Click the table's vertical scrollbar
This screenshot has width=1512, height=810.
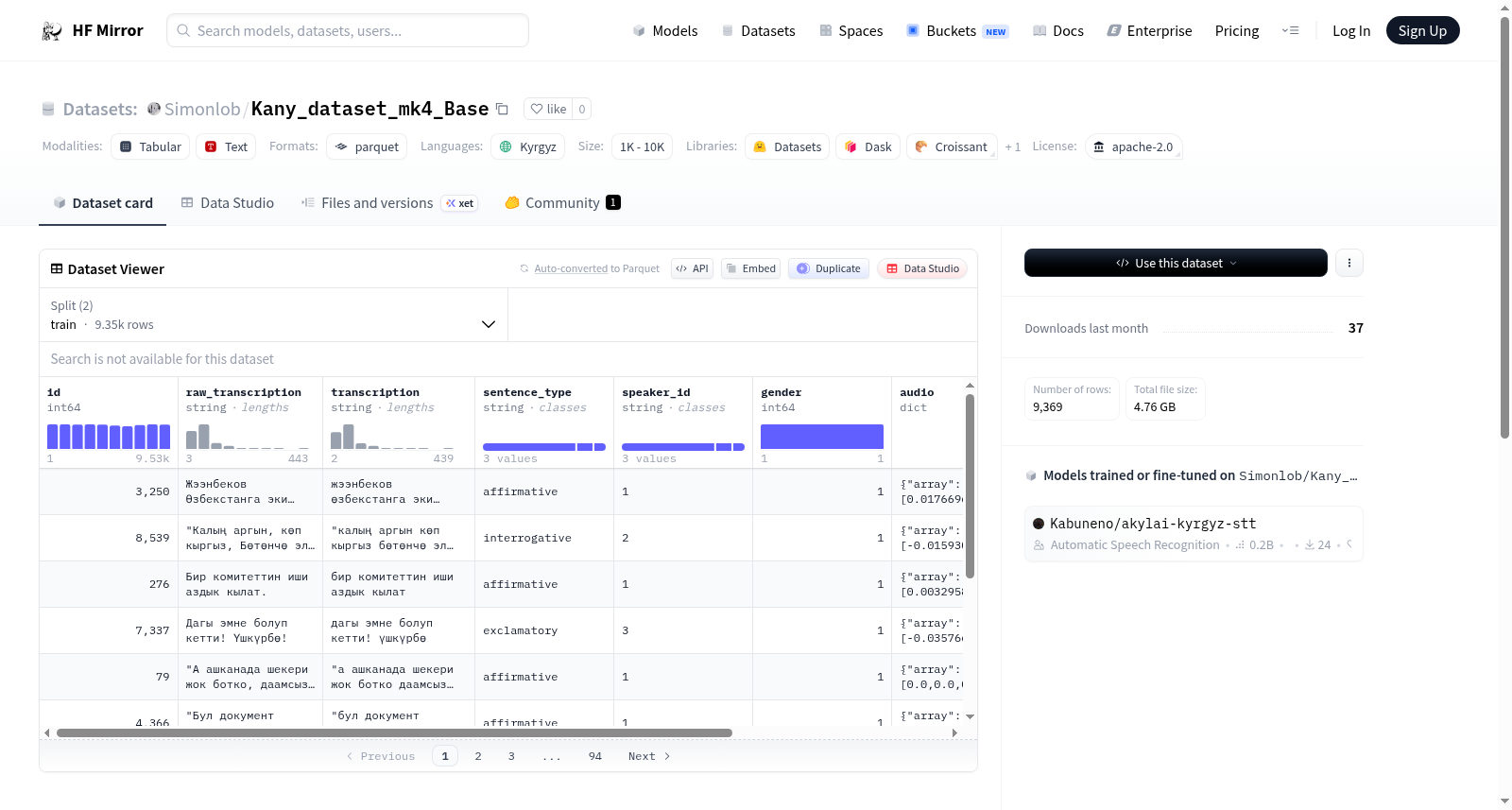pos(970,486)
